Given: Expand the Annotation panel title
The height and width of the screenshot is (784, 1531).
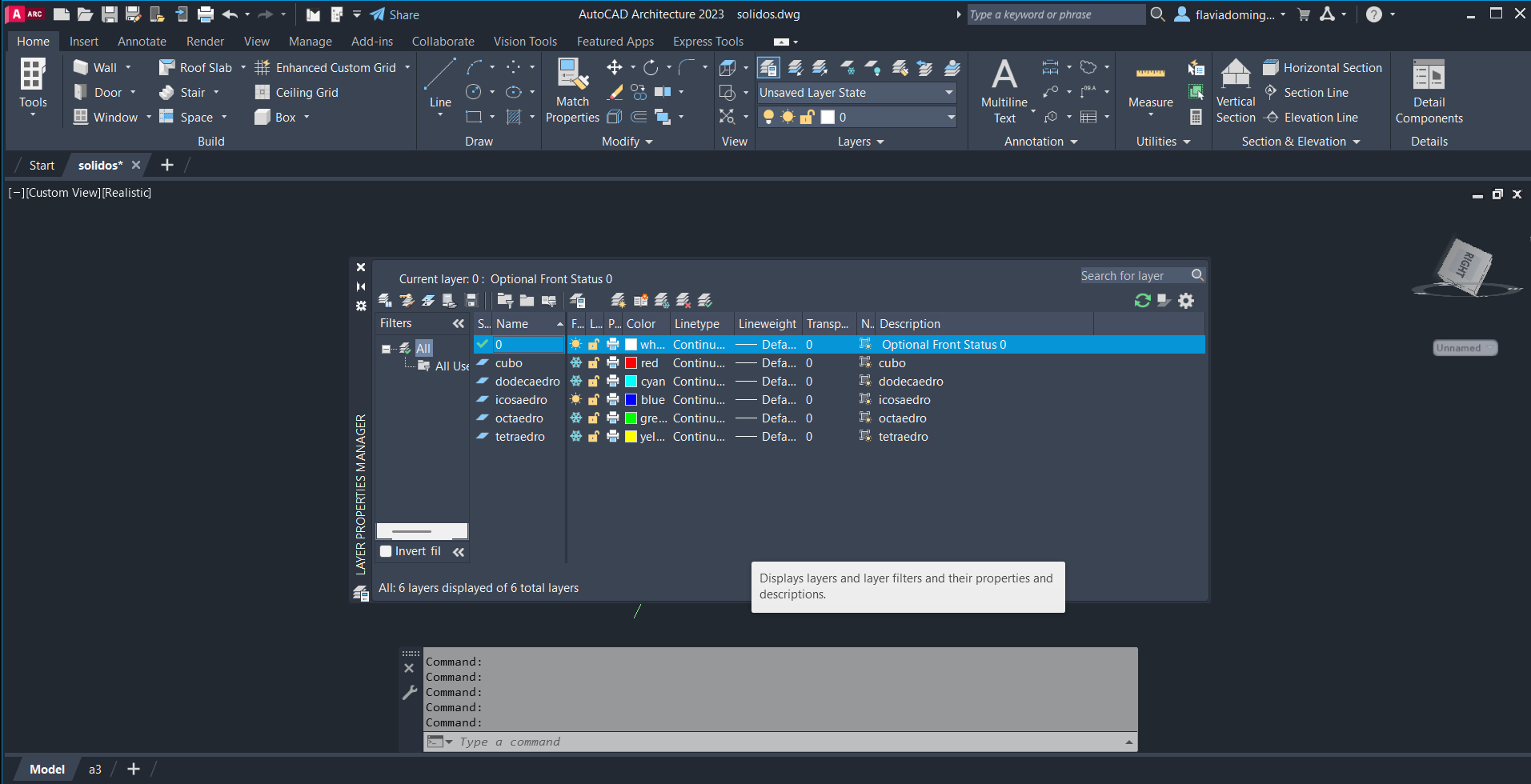Looking at the screenshot, I should [x=1041, y=142].
